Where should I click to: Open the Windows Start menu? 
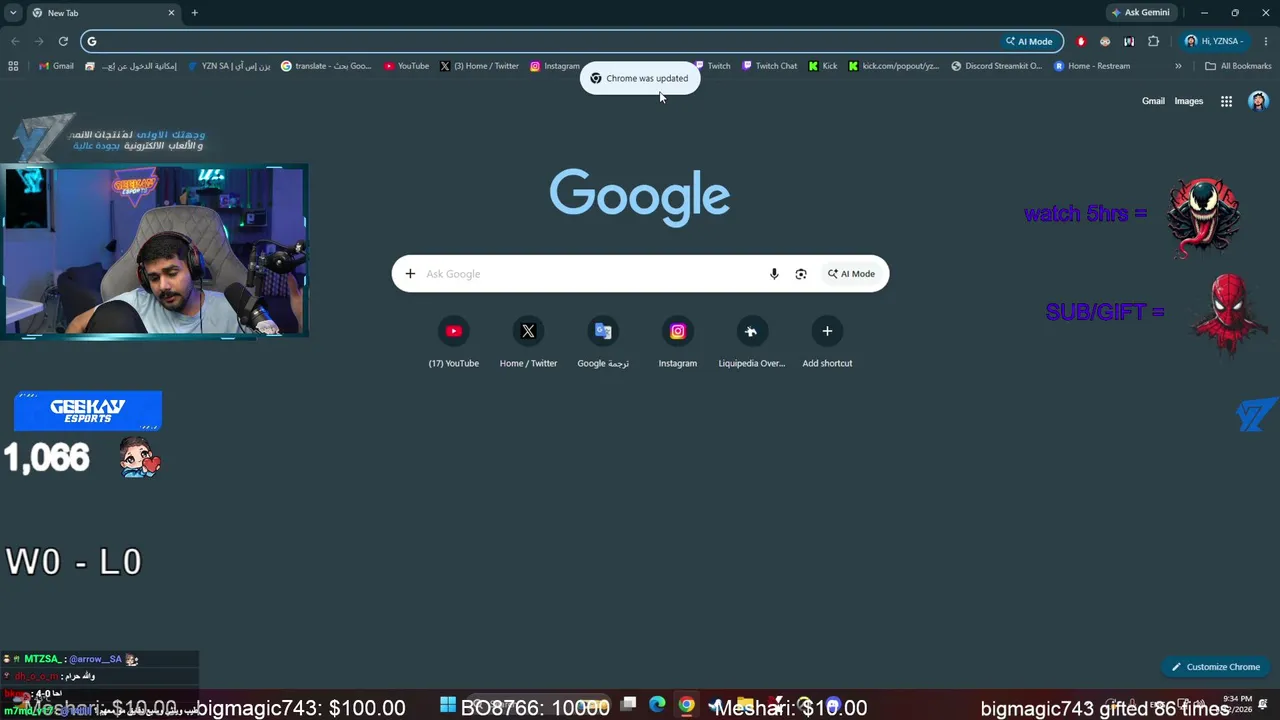448,706
